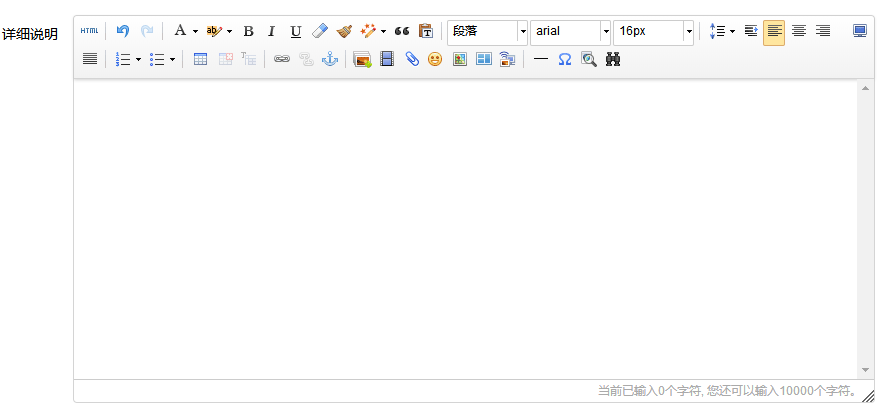The width and height of the screenshot is (886, 408).
Task: Select the format painter brush
Action: pyautogui.click(x=344, y=31)
